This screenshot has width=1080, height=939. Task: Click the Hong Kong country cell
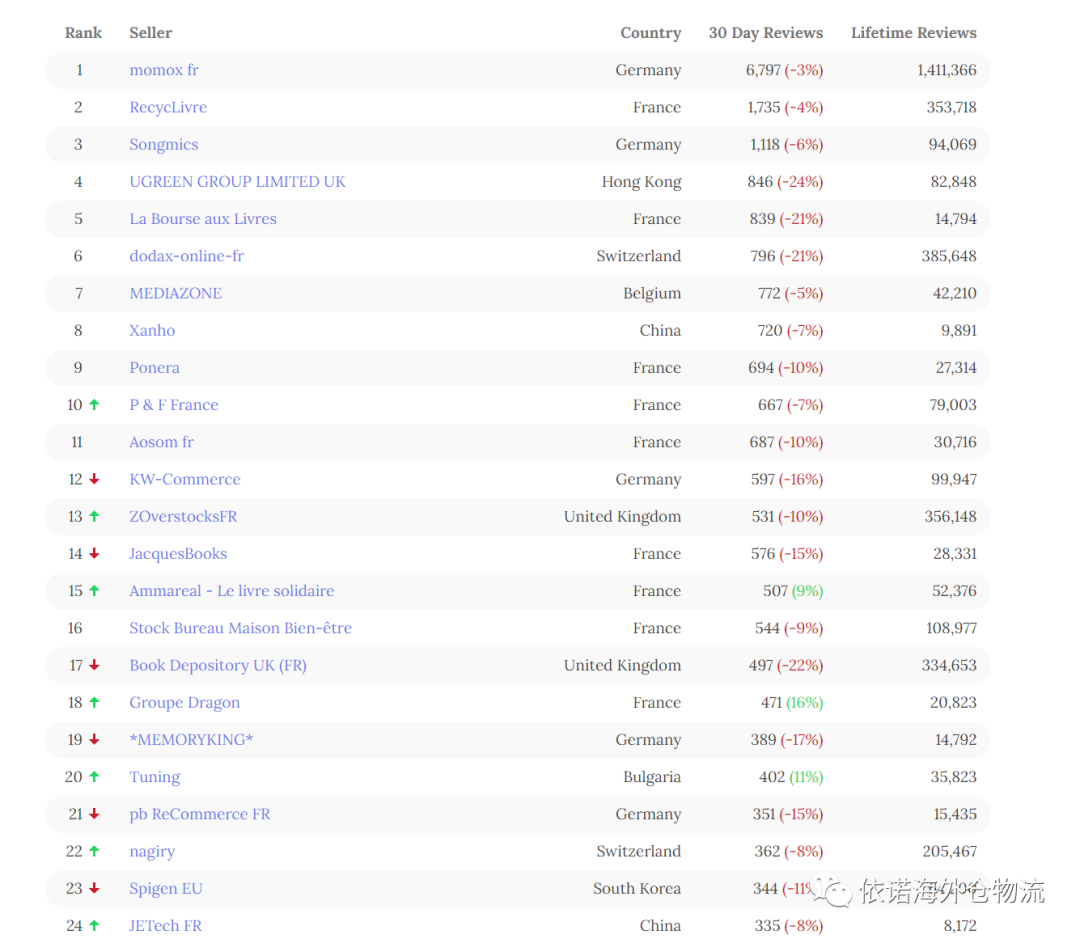click(x=642, y=182)
